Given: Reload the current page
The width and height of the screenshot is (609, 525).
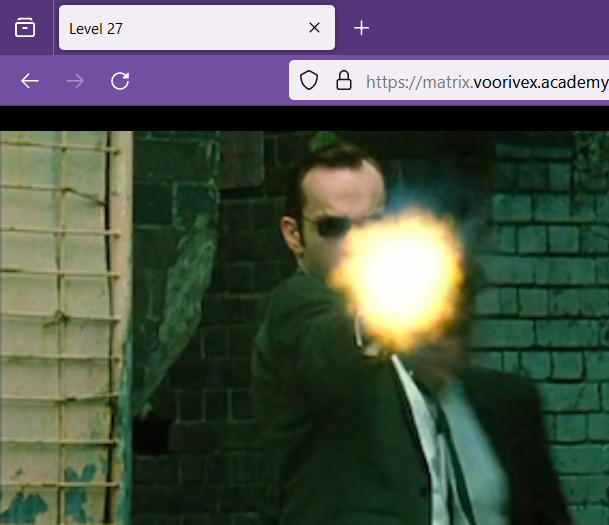Looking at the screenshot, I should (x=120, y=81).
